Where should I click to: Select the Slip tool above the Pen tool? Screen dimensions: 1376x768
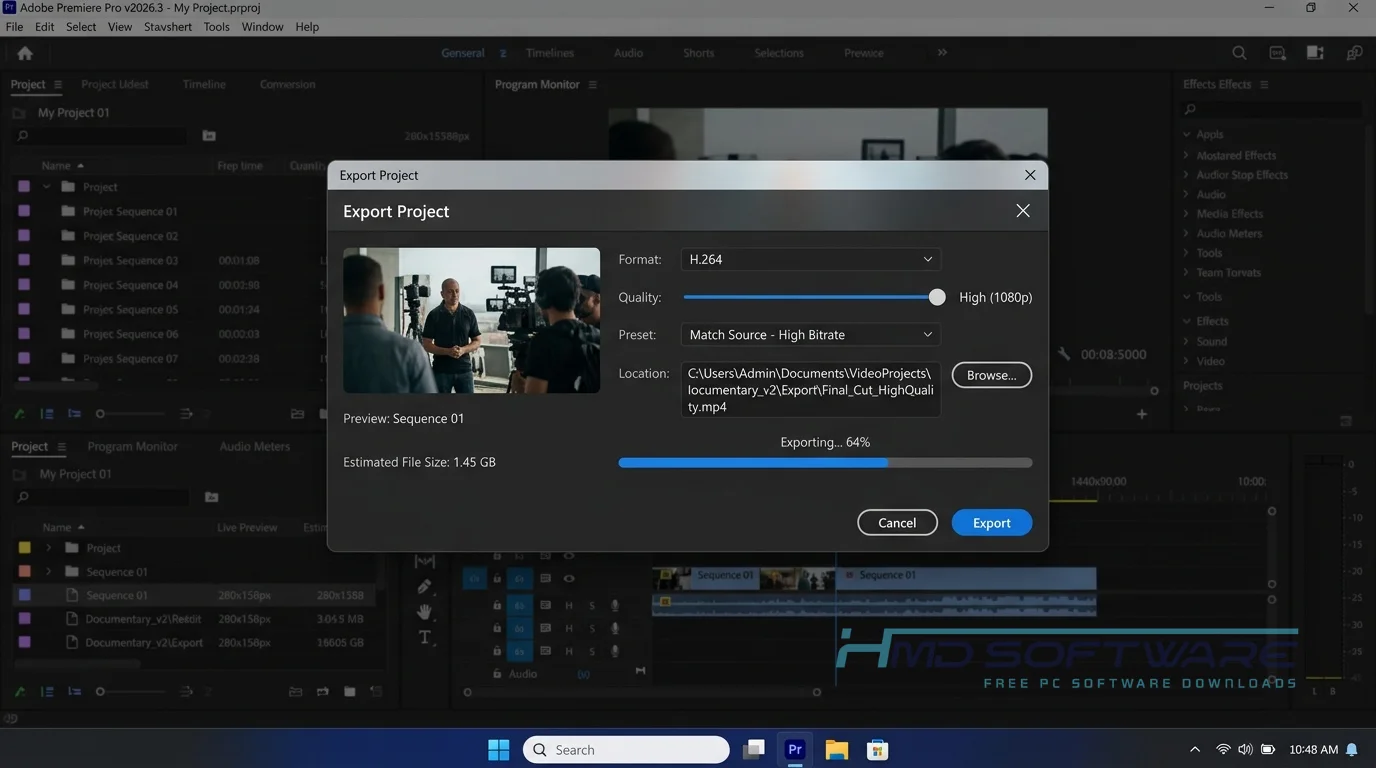(425, 561)
